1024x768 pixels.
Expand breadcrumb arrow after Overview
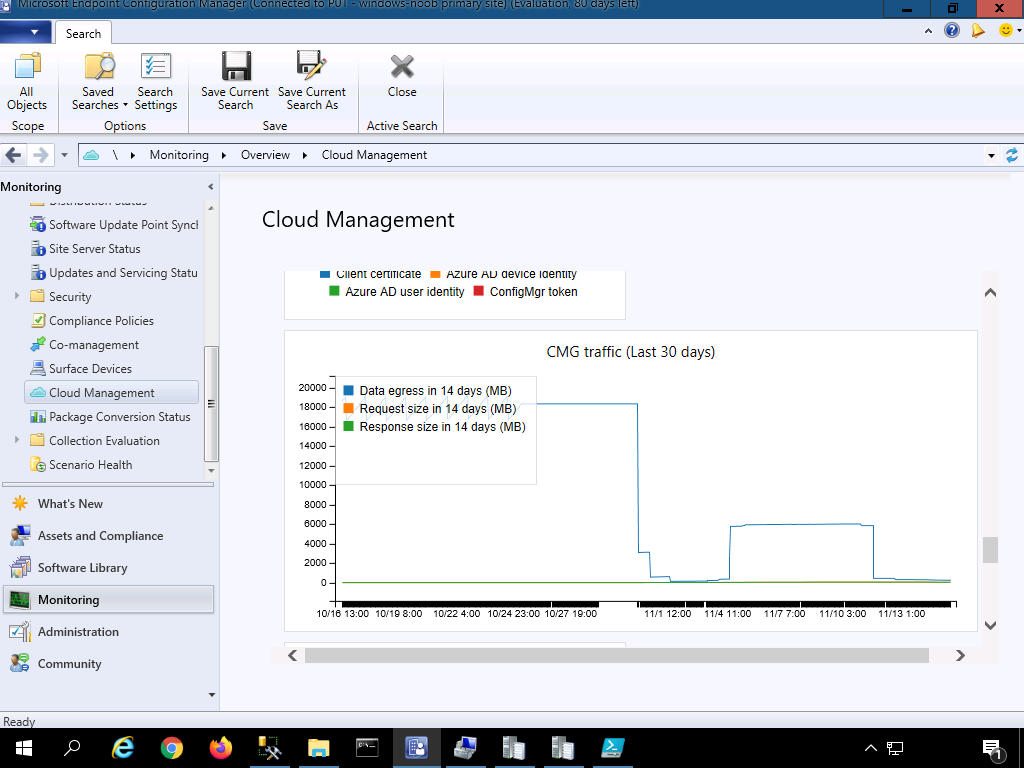pos(304,155)
